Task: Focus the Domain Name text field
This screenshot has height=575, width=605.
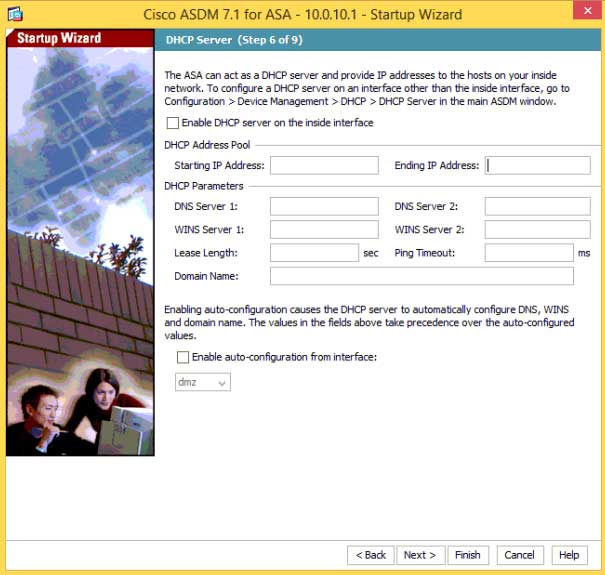Action: pyautogui.click(x=422, y=276)
